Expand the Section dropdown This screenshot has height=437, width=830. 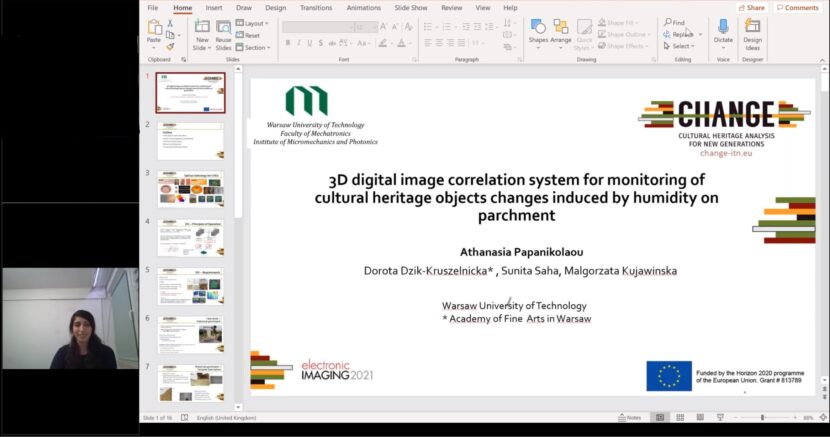(x=255, y=47)
